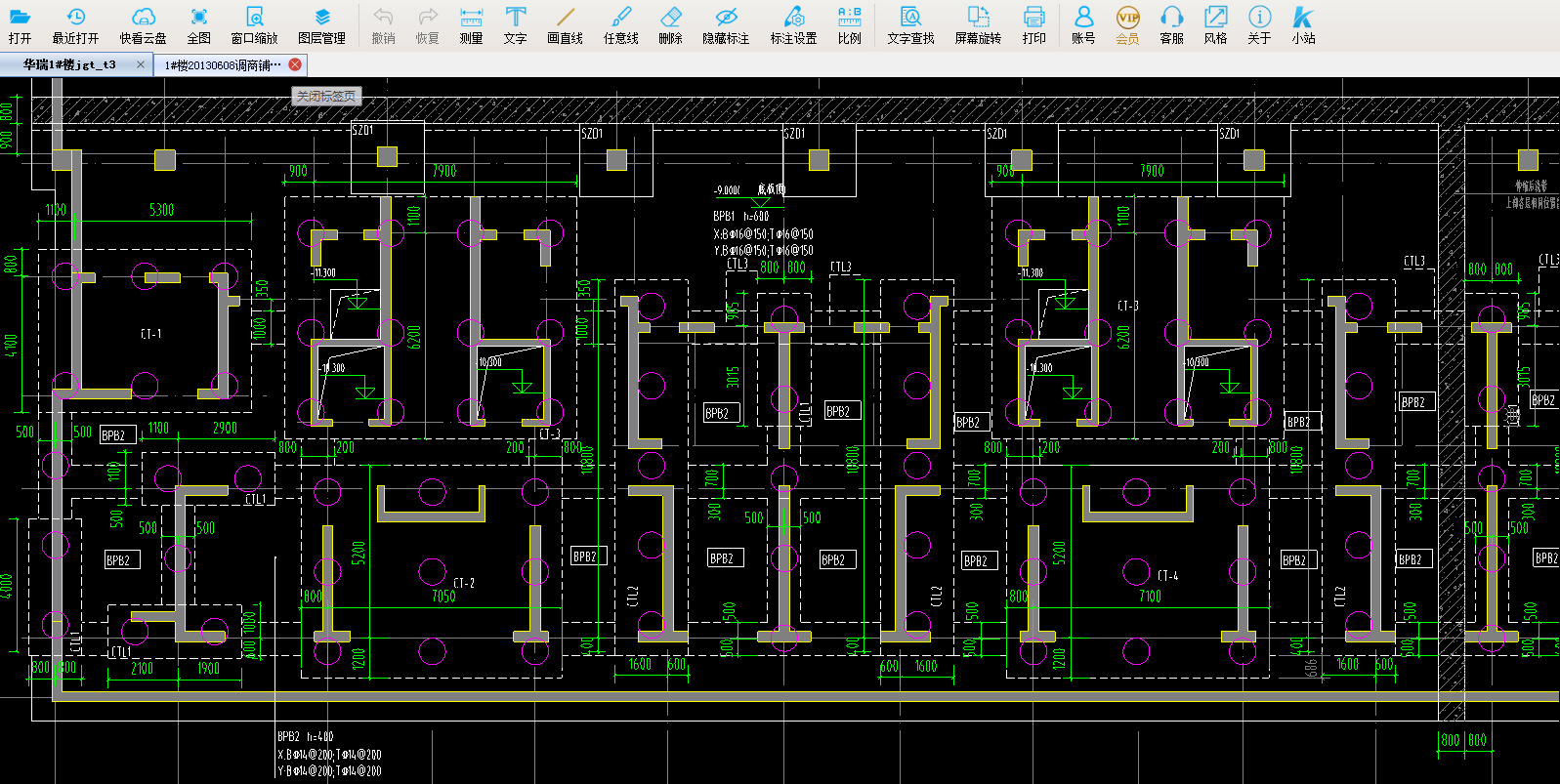Open 文字查找 text search
1560x784 pixels.
(x=910, y=25)
